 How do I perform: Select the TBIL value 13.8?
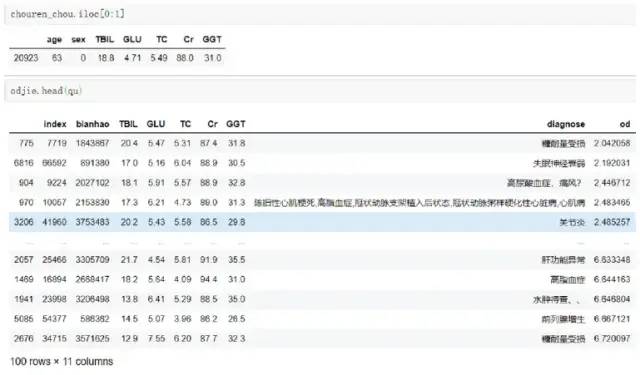(x=129, y=299)
